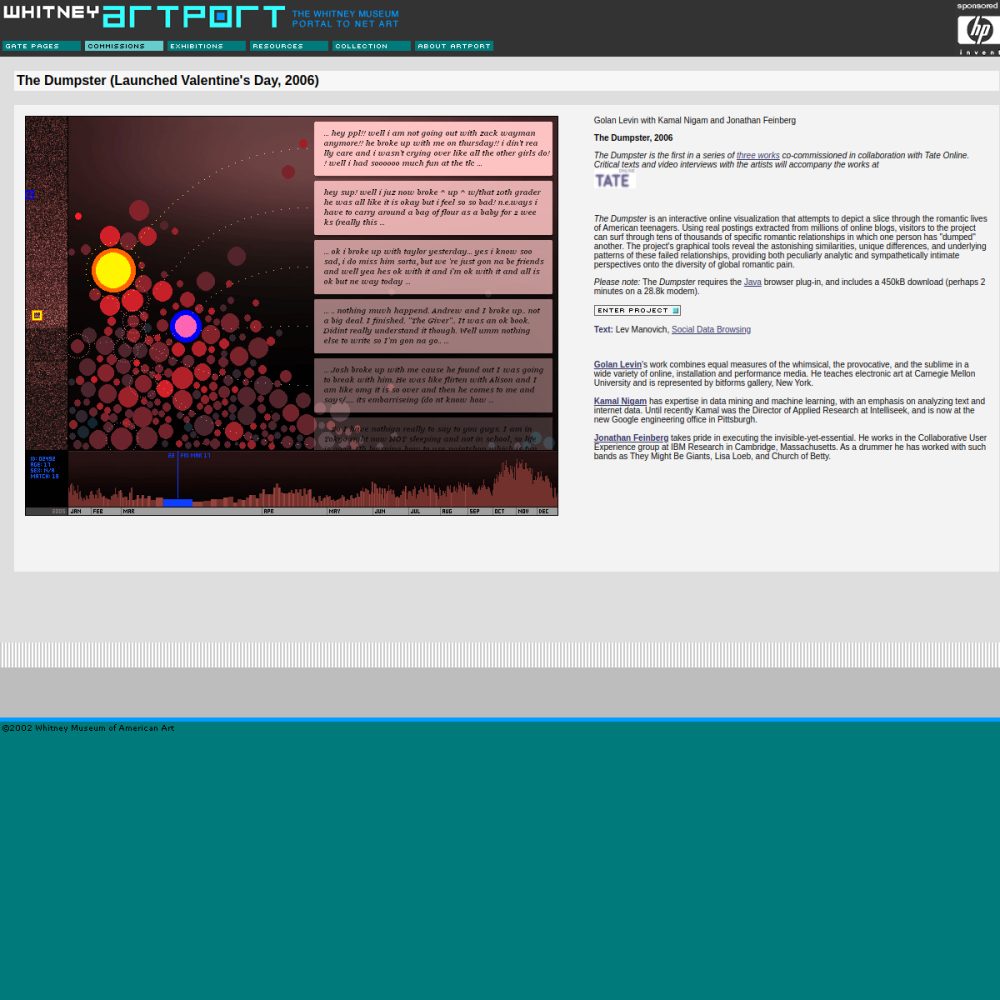This screenshot has height=1000, width=1000.
Task: Follow the 'three works' link
Action: pyautogui.click(x=758, y=156)
